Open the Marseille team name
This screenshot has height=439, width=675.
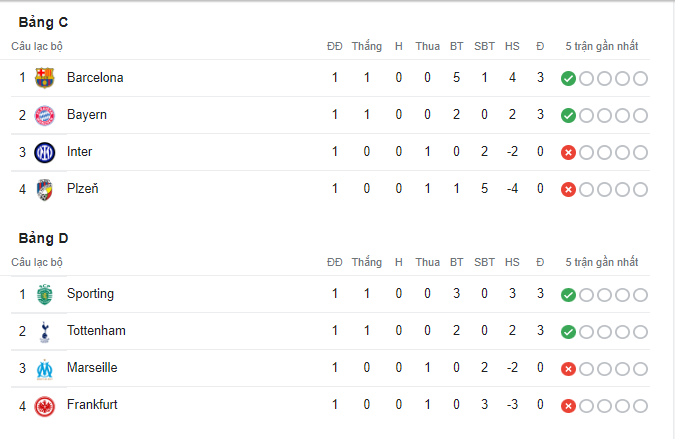point(92,368)
